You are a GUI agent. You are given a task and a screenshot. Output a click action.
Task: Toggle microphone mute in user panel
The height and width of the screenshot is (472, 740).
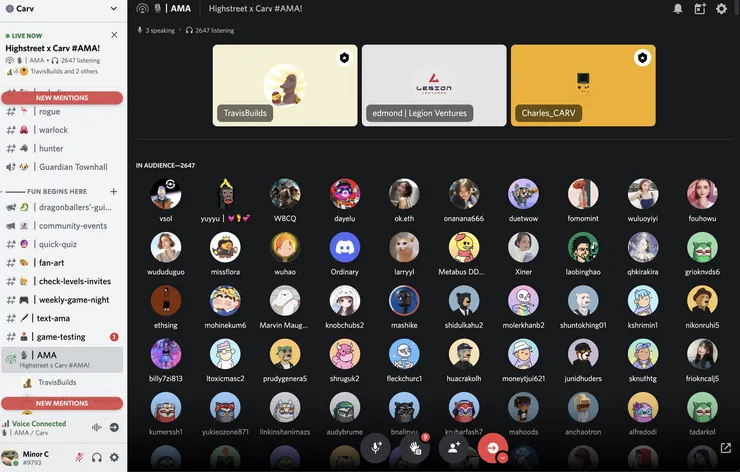point(79,457)
